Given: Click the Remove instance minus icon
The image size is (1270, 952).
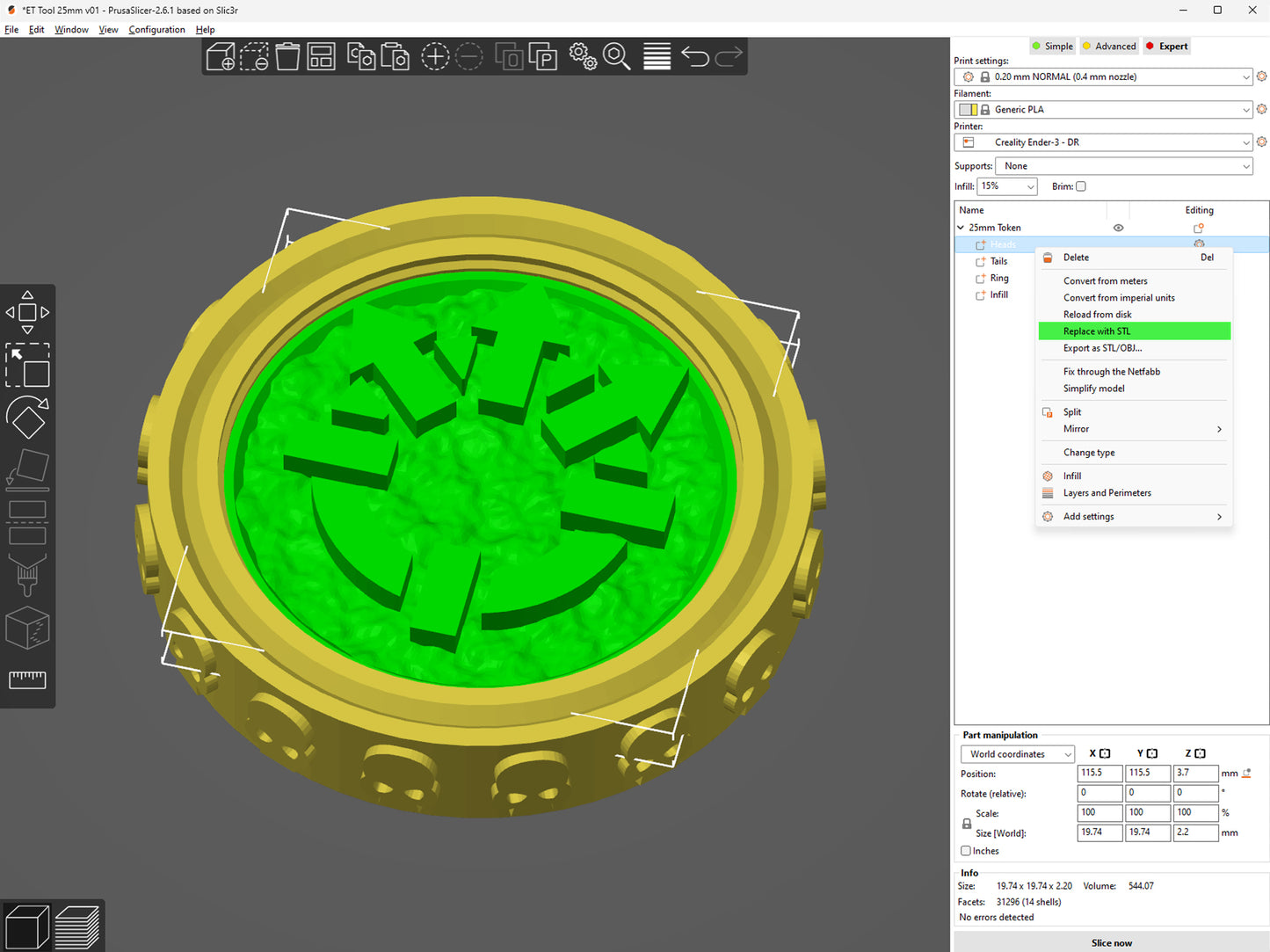Looking at the screenshot, I should (468, 56).
